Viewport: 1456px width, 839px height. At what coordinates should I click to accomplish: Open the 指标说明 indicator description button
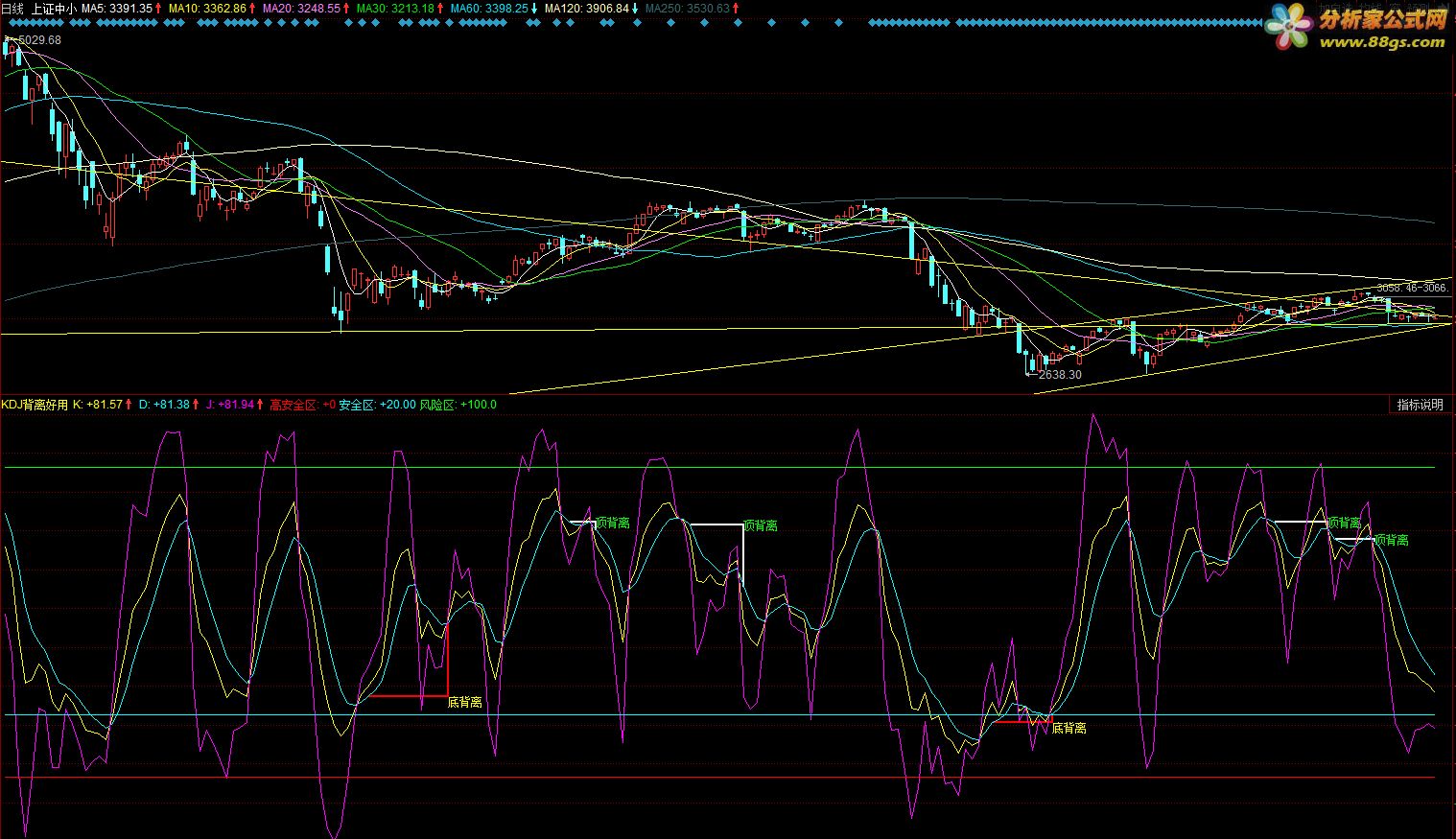coord(1420,405)
